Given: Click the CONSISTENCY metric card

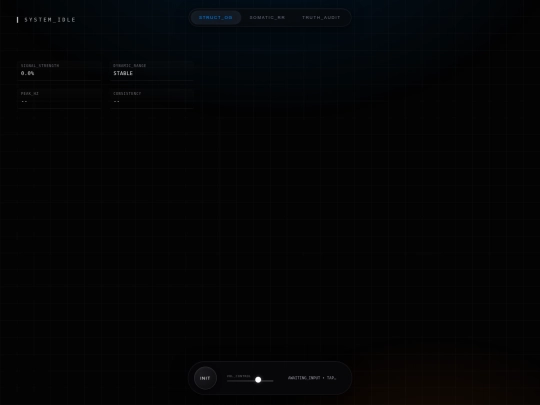Looking at the screenshot, I should 152,99.
